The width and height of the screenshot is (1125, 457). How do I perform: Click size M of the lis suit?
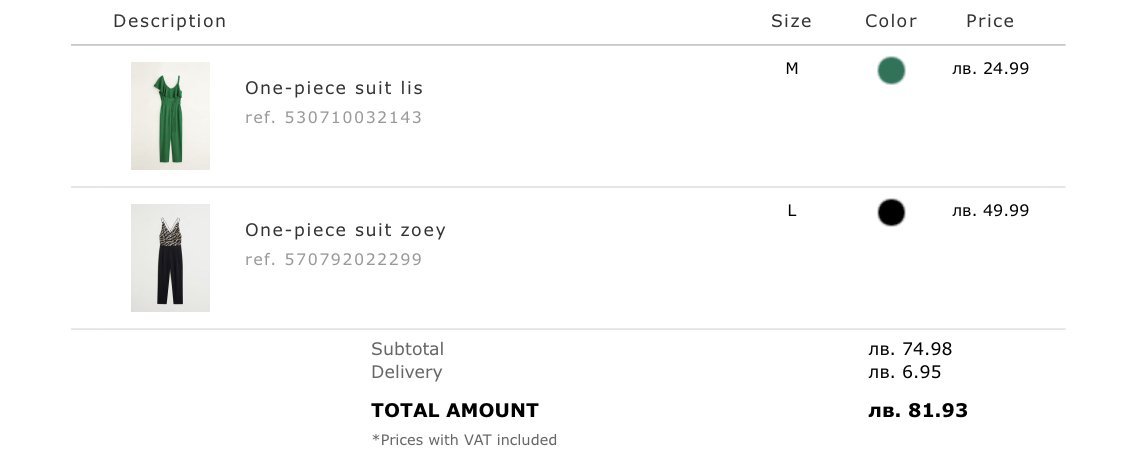pyautogui.click(x=792, y=69)
